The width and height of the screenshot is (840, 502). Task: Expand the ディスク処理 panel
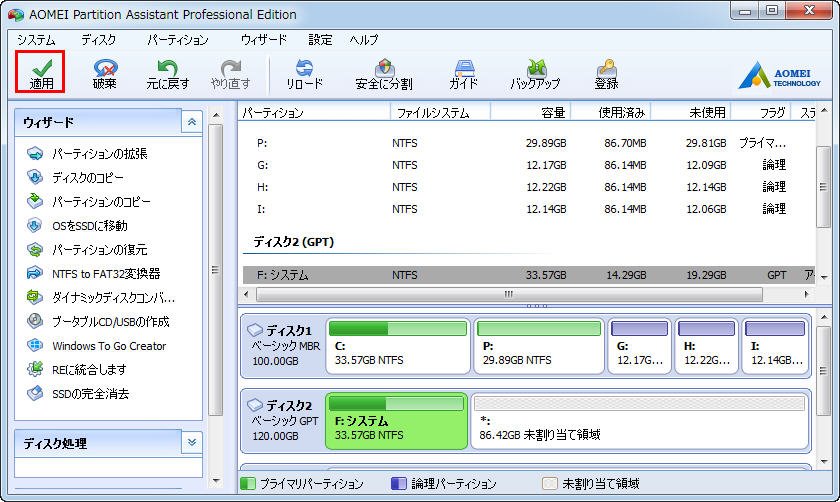(191, 443)
